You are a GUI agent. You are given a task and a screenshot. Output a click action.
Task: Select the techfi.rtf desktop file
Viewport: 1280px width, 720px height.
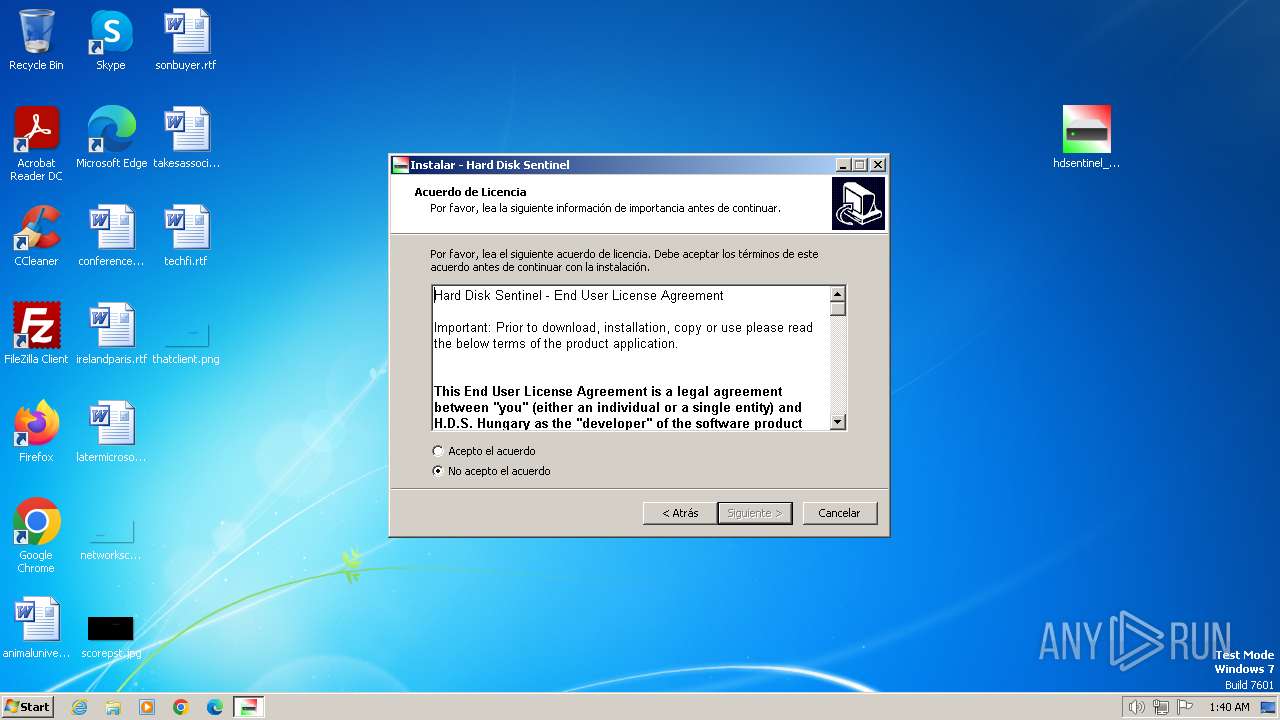point(186,236)
